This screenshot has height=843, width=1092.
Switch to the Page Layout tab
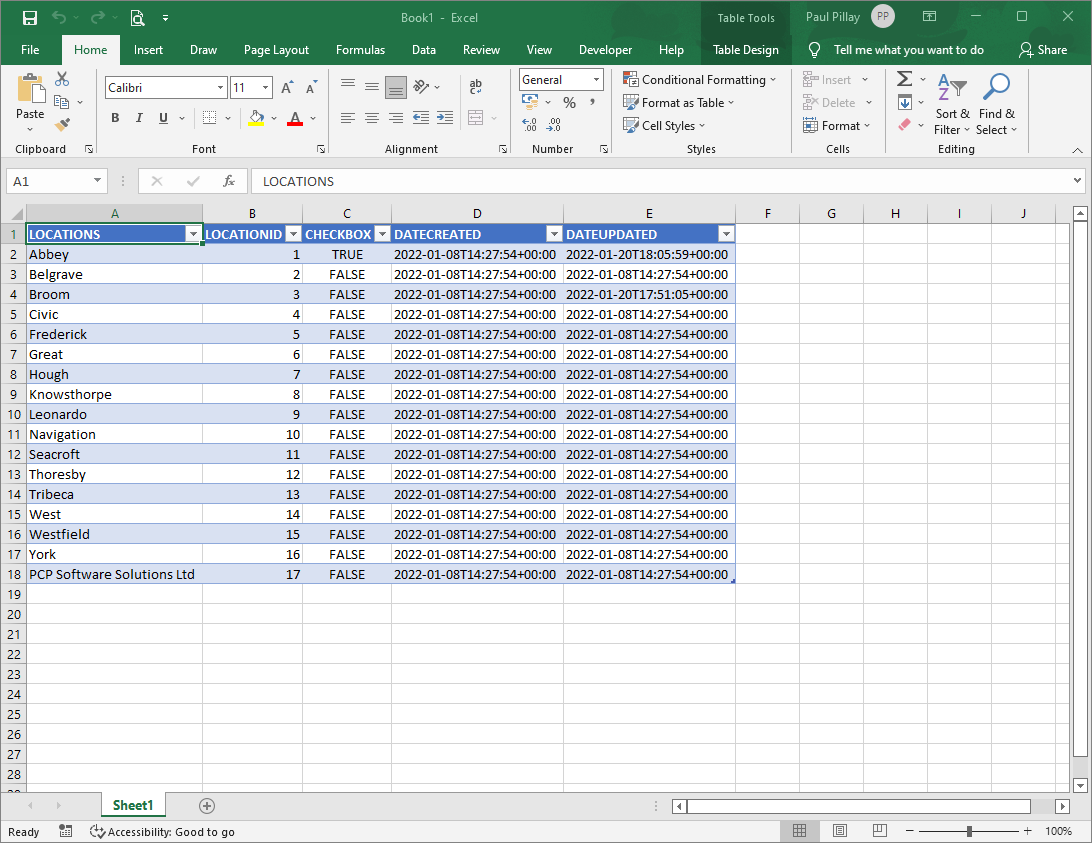[276, 50]
